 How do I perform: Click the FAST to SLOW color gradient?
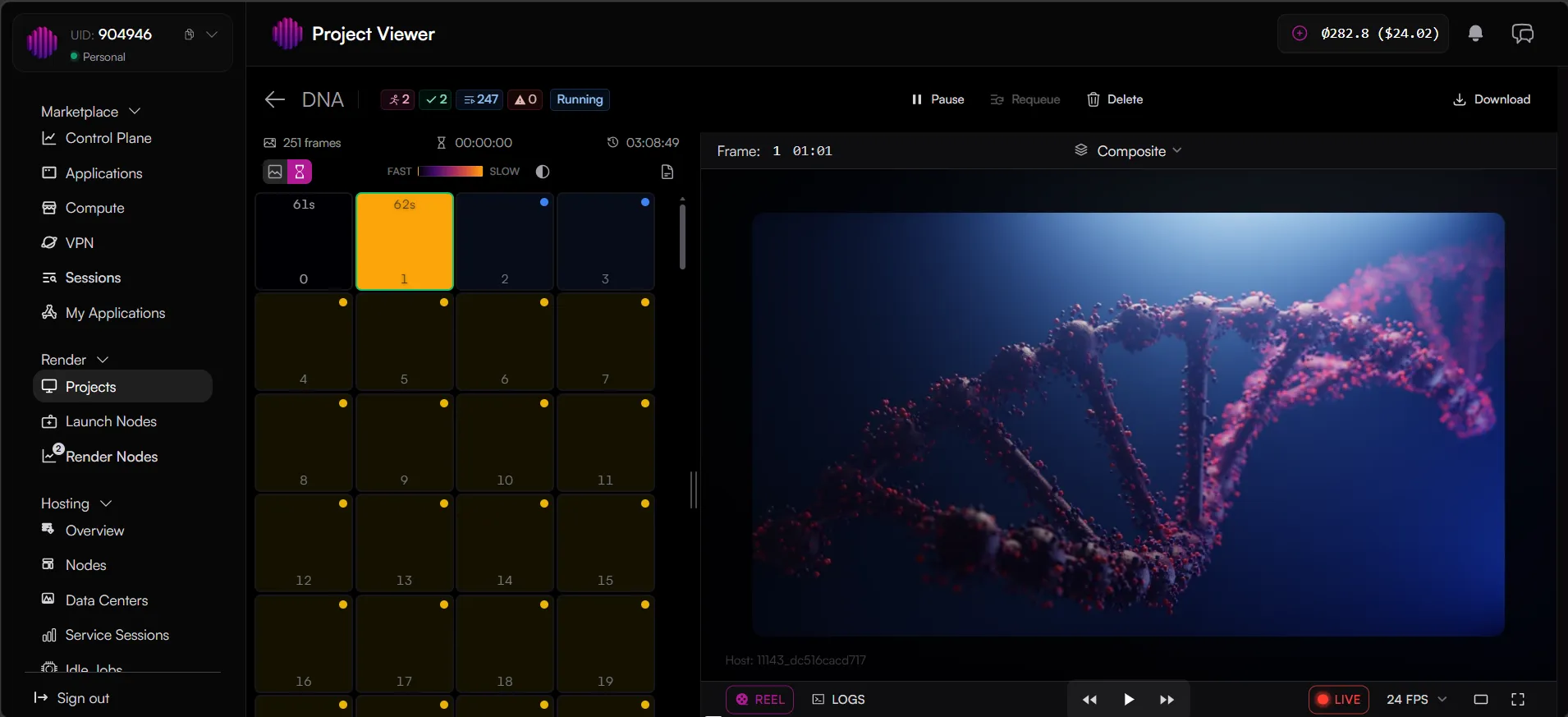click(x=450, y=172)
